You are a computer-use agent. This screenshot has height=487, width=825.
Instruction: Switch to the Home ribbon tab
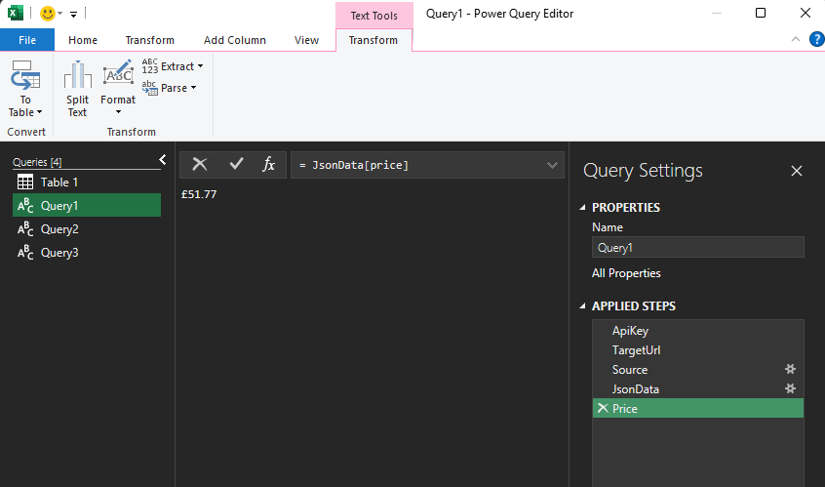[x=83, y=40]
